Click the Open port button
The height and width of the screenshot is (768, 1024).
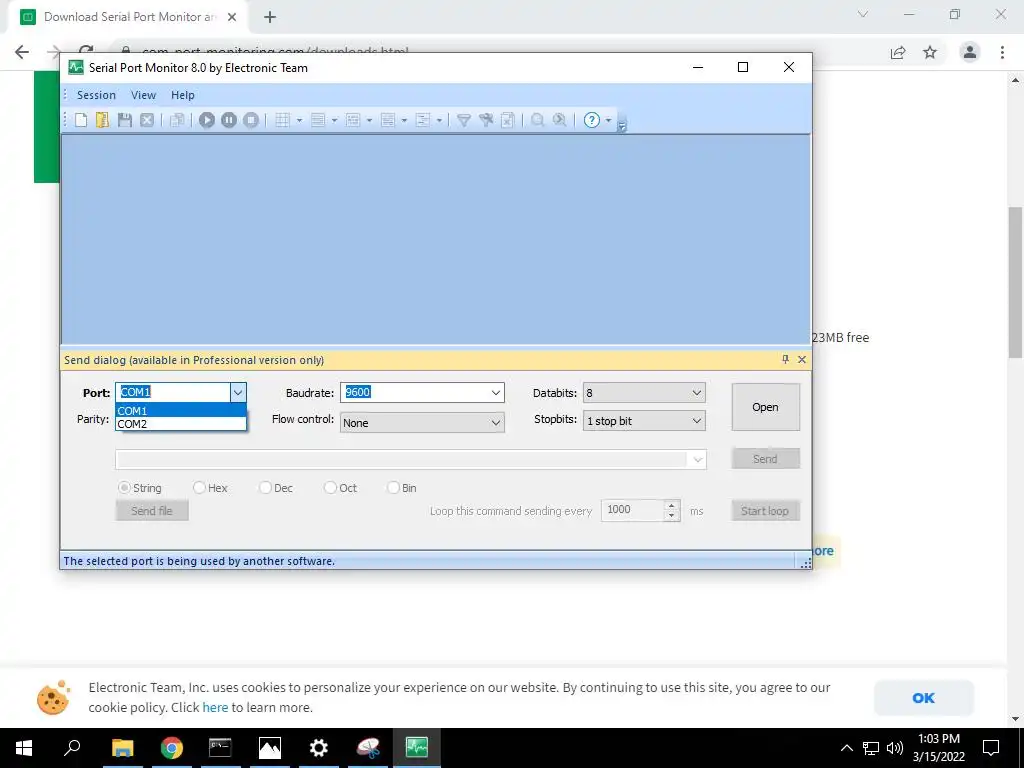point(765,407)
